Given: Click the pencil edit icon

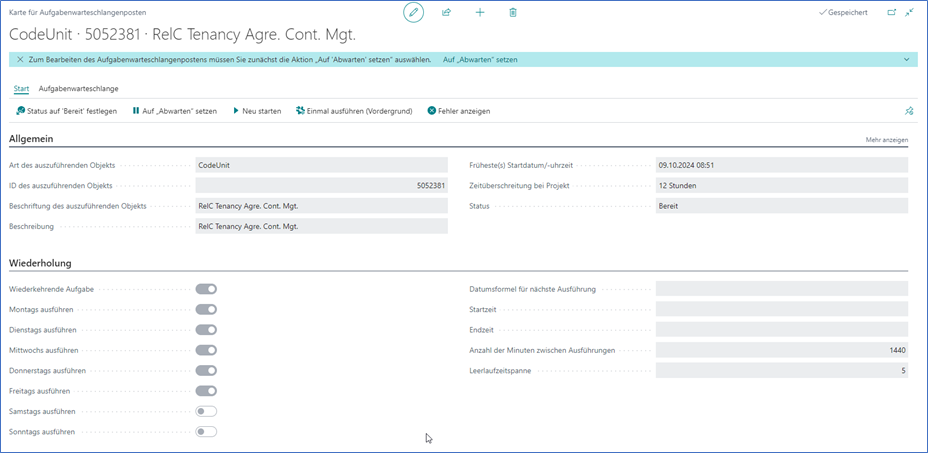Looking at the screenshot, I should tap(413, 12).
